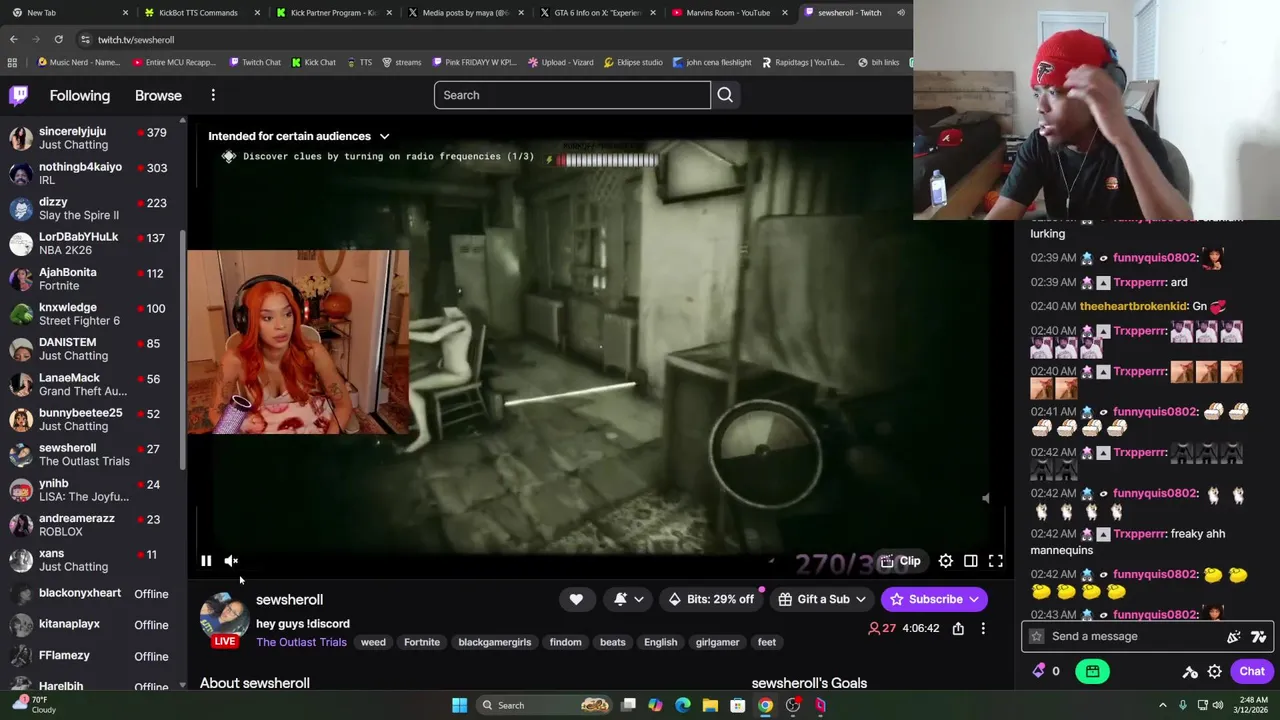
Task: Click the weed tag
Action: coord(373,642)
